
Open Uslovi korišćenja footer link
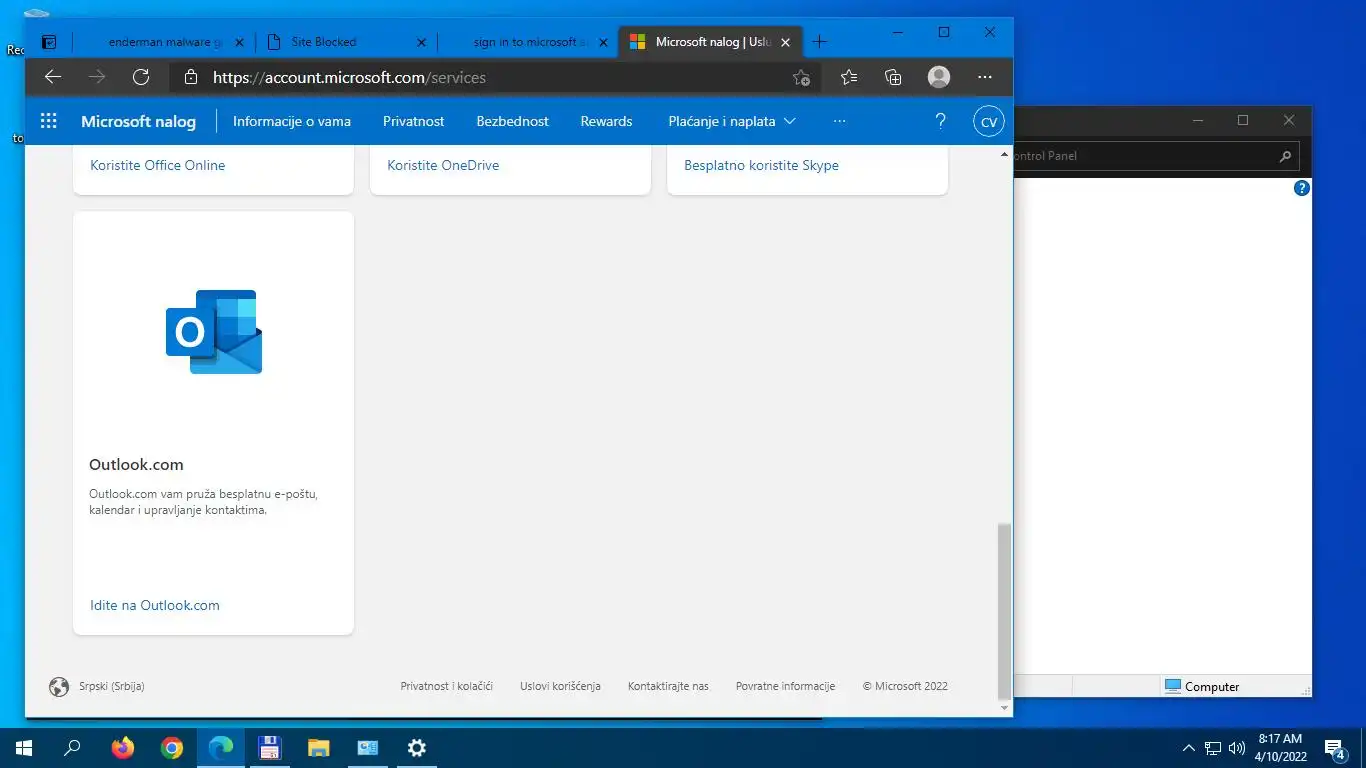click(560, 686)
